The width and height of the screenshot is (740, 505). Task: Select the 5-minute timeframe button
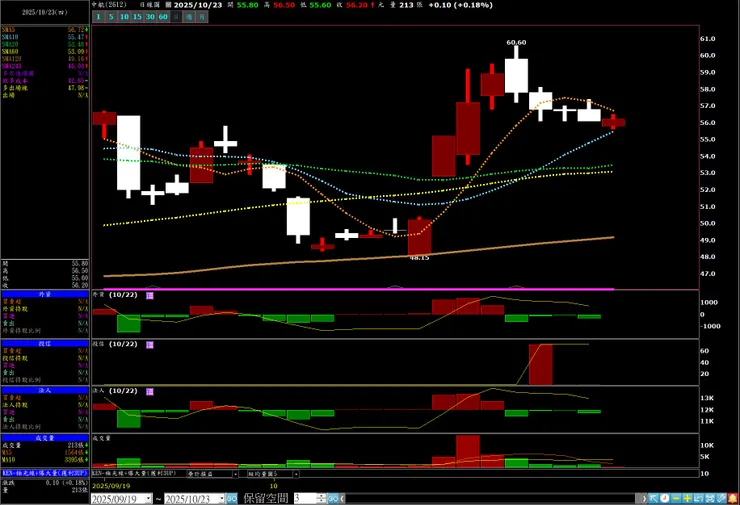click(111, 17)
